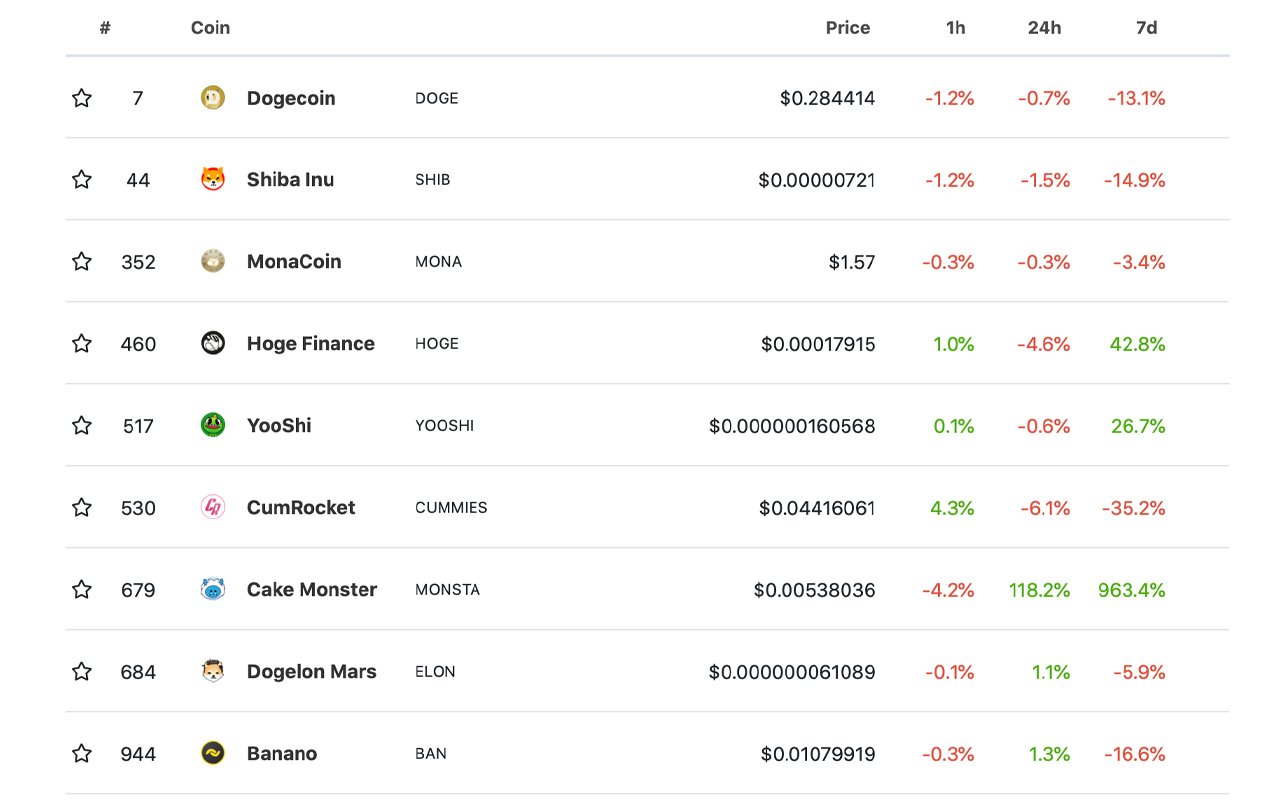Click the Cake Monster logo icon

pyautogui.click(x=213, y=590)
